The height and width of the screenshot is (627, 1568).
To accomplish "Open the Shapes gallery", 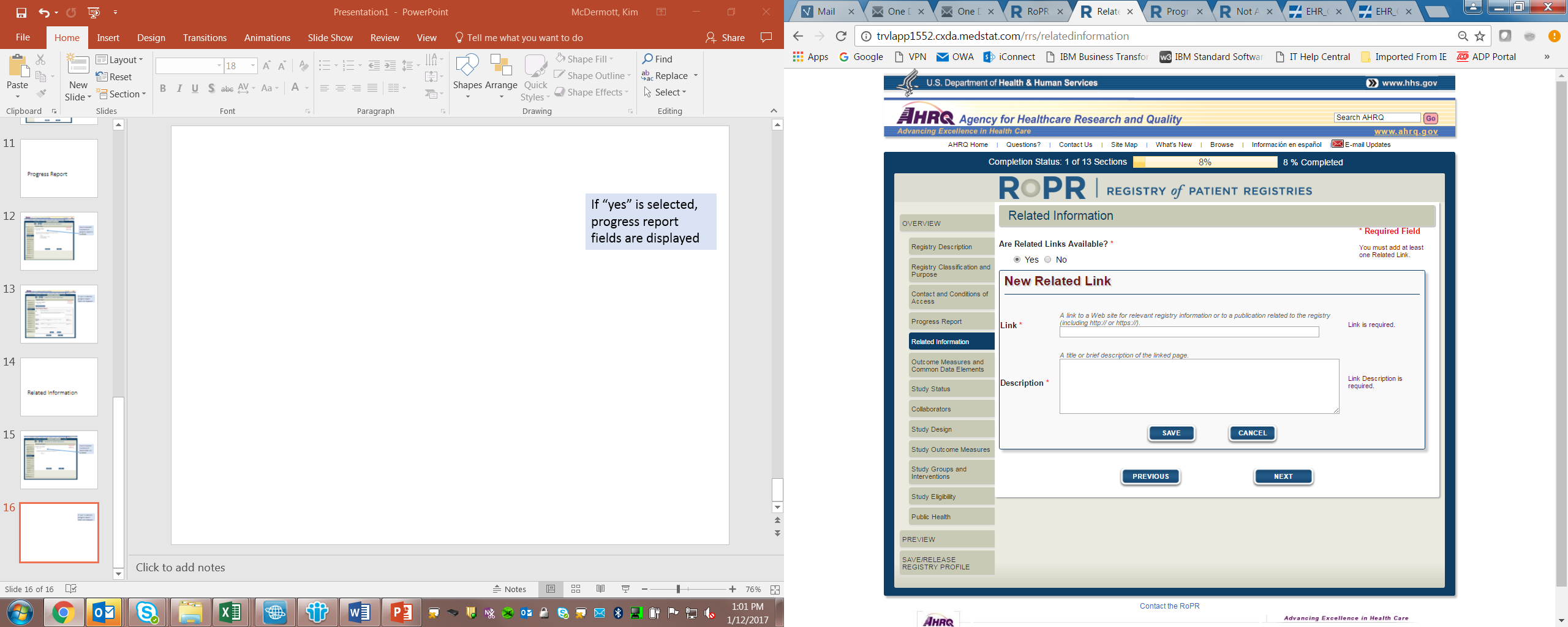I will point(467,77).
